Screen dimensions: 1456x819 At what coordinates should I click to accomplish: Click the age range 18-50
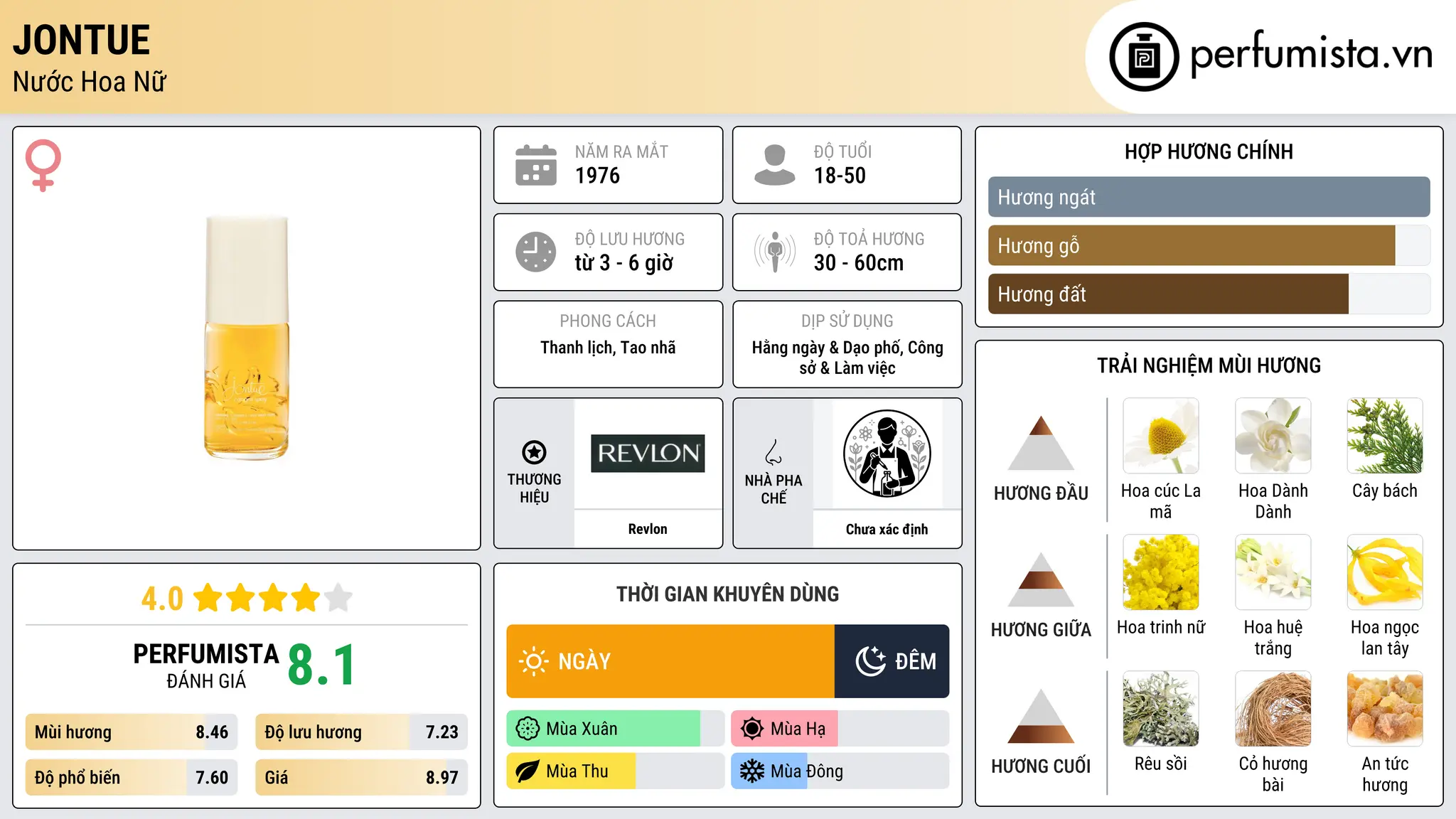840,176
